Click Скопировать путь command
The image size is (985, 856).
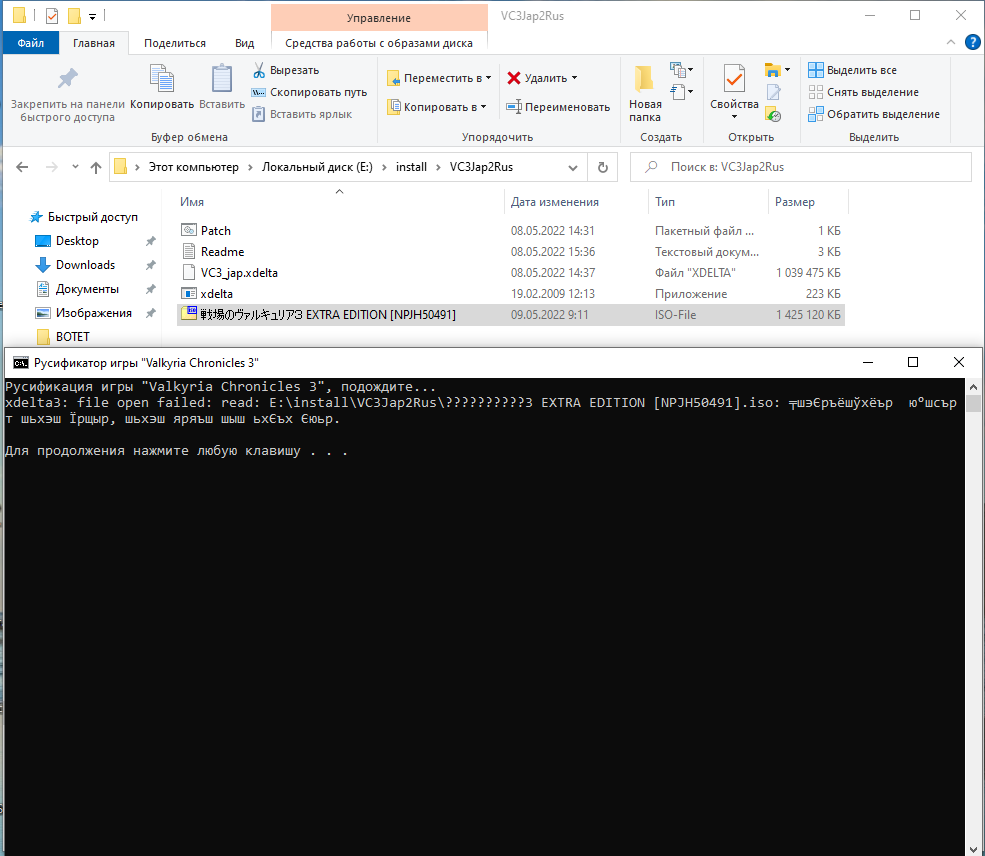click(x=309, y=92)
